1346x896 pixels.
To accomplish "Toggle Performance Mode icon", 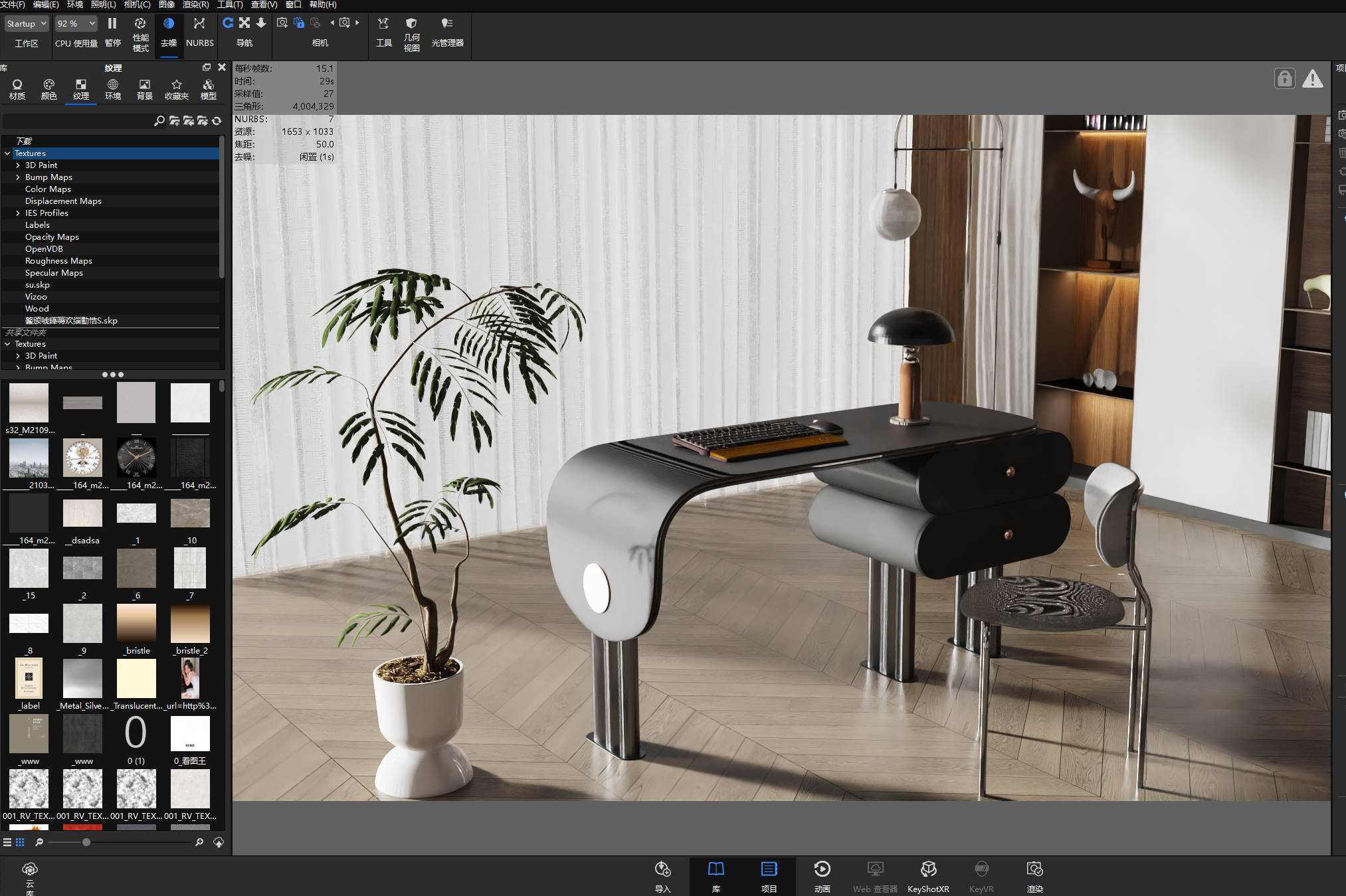I will [x=140, y=34].
